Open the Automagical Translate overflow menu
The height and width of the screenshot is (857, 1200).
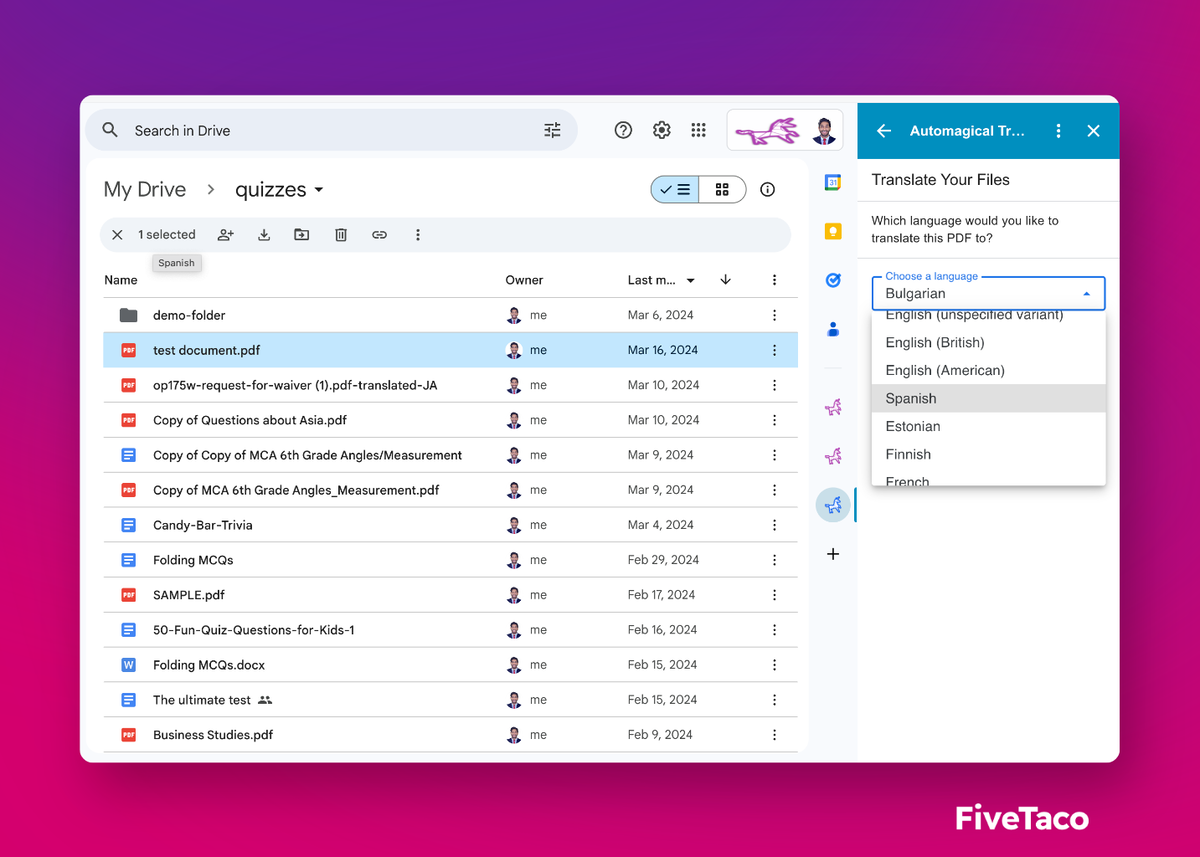point(1058,130)
